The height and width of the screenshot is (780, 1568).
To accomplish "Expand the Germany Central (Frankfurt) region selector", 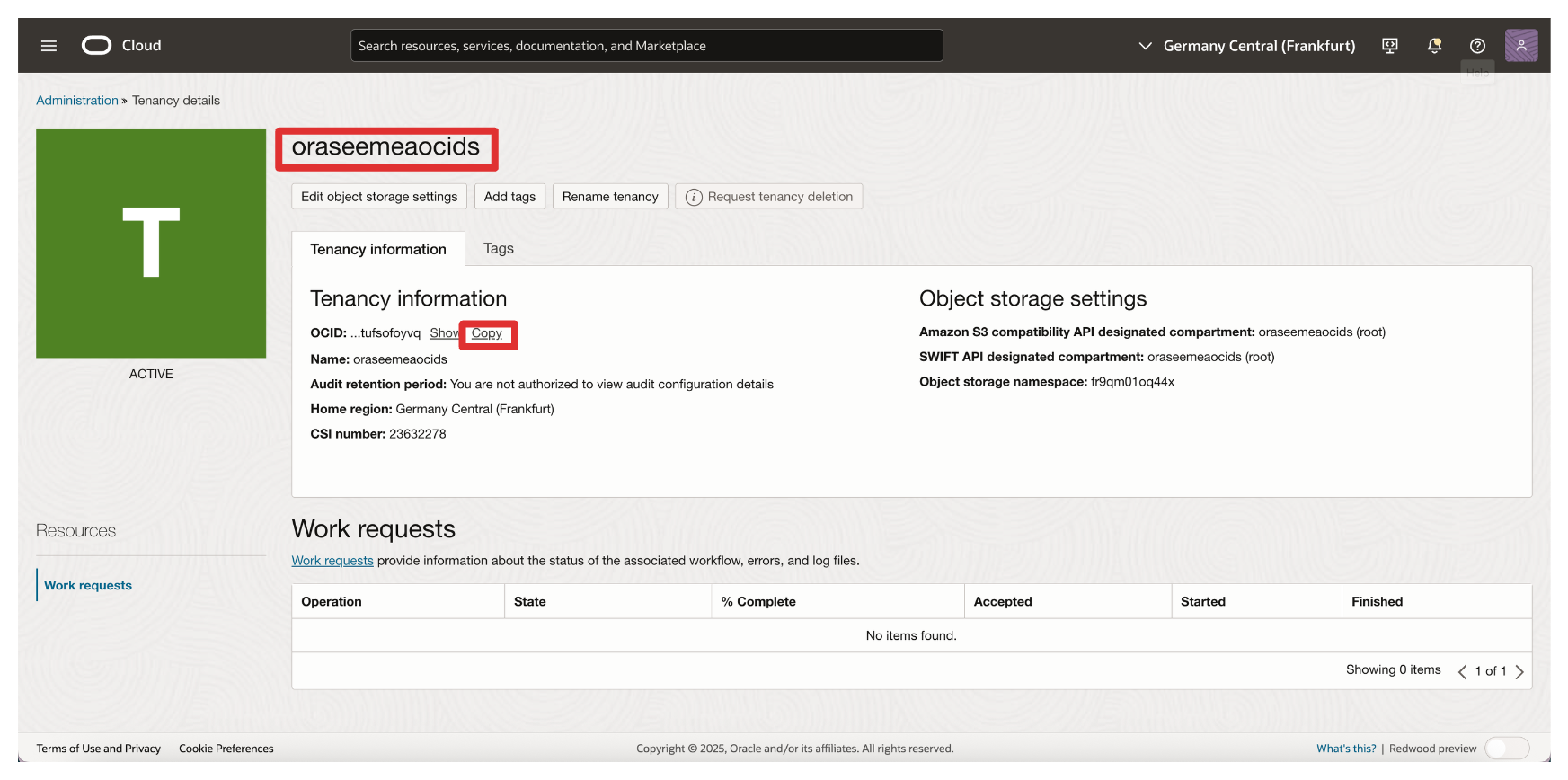I will pos(1247,46).
